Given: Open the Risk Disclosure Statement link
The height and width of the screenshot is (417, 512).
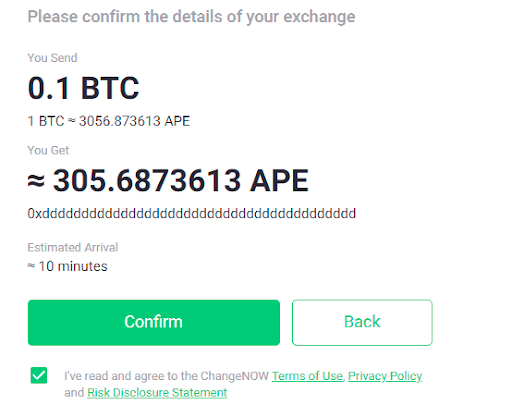Looking at the screenshot, I should (157, 393).
